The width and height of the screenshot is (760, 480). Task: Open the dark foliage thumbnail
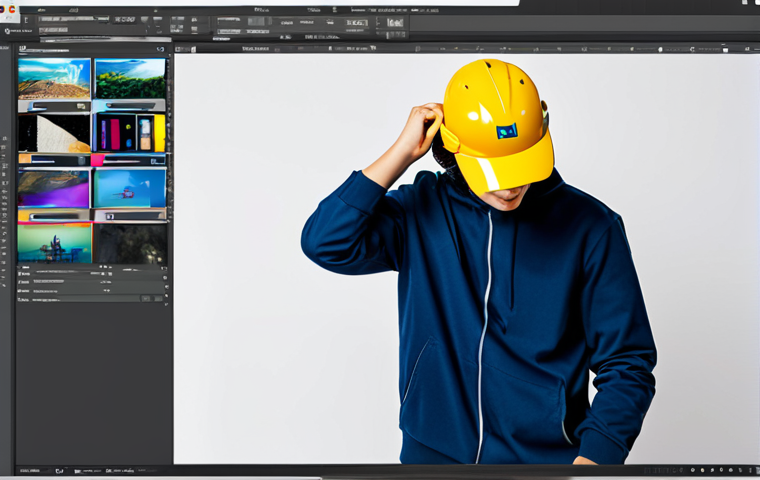click(x=131, y=244)
